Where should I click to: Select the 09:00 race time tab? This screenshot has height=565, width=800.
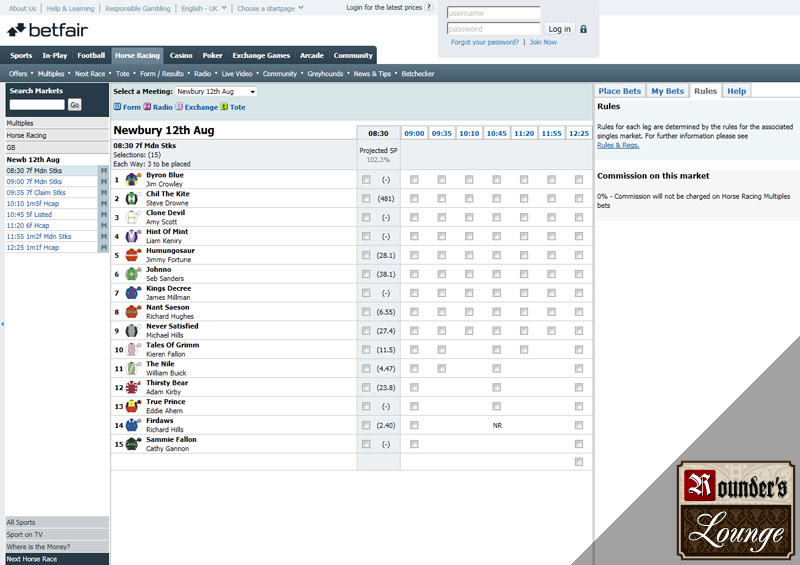point(414,133)
